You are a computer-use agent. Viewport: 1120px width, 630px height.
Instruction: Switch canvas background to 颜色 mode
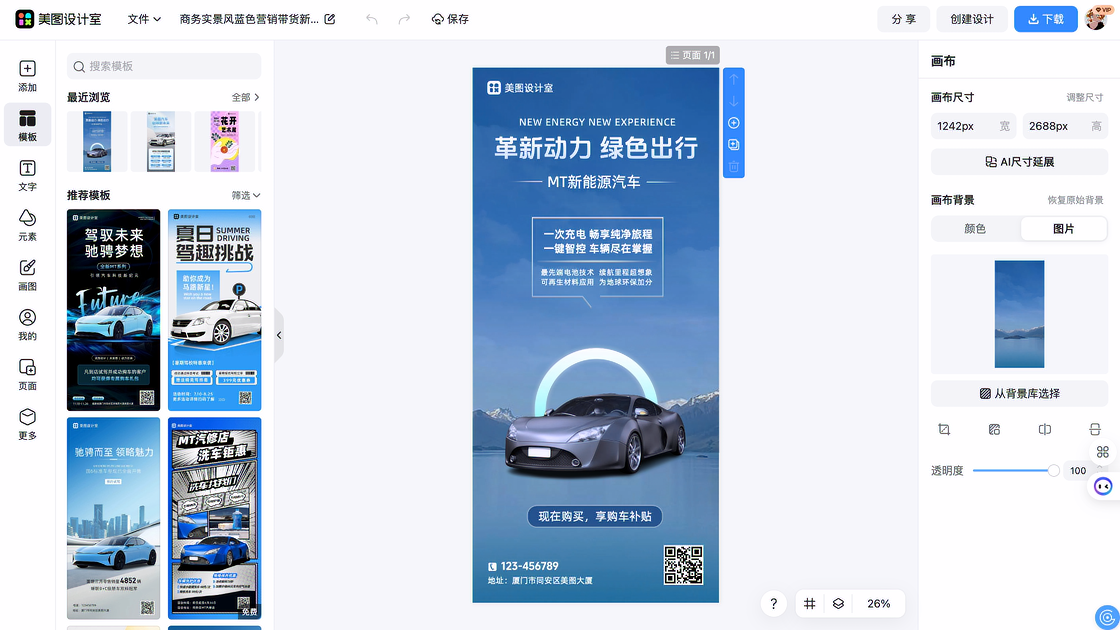pyautogui.click(x=975, y=229)
